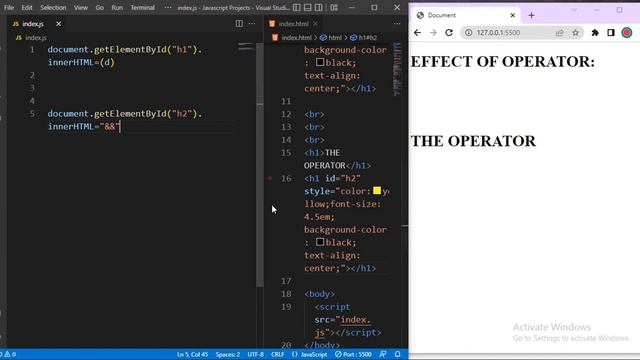Go back in the browser
The height and width of the screenshot is (360, 640).
click(x=417, y=33)
